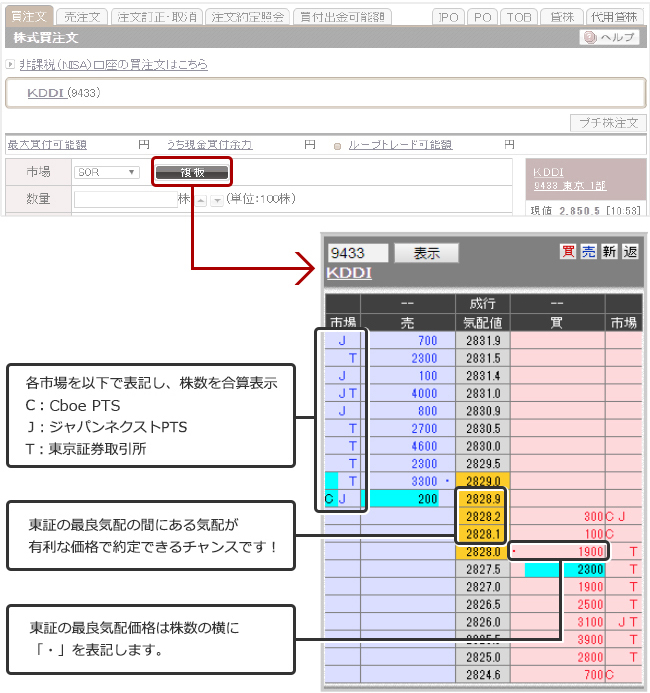The height and width of the screenshot is (693, 650).
Task: Click the 9433 stock code field
Action: coord(358,253)
